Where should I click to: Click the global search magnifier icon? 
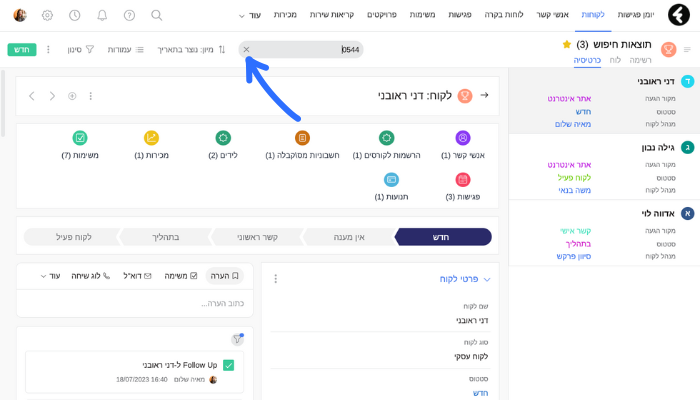157,15
